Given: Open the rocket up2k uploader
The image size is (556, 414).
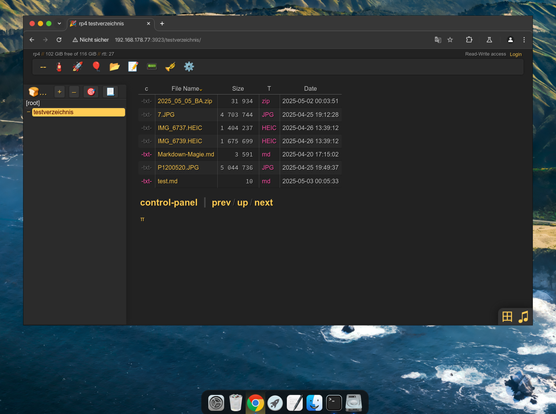Looking at the screenshot, I should [77, 67].
